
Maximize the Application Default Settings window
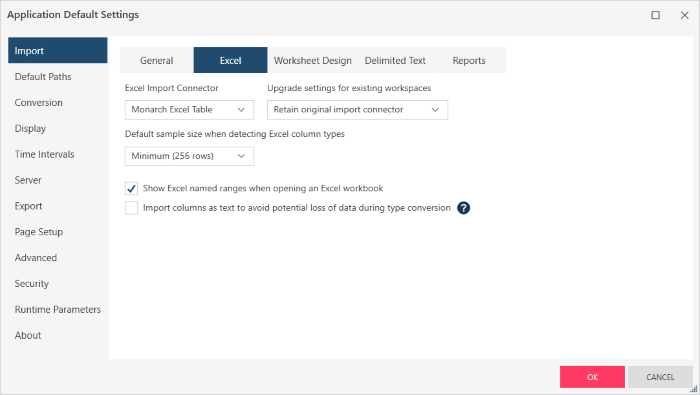tap(655, 15)
